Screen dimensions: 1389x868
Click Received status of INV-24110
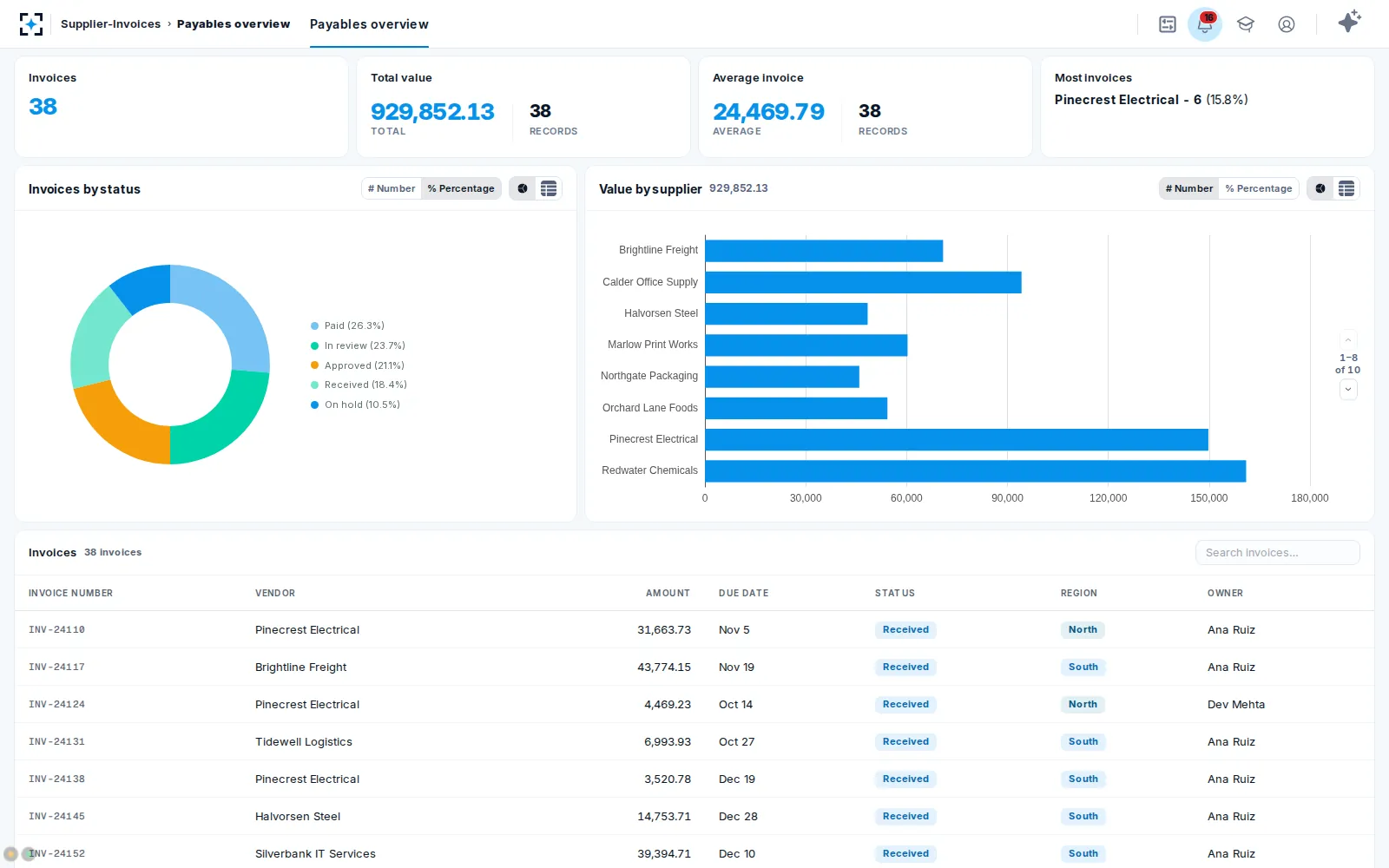pos(905,630)
